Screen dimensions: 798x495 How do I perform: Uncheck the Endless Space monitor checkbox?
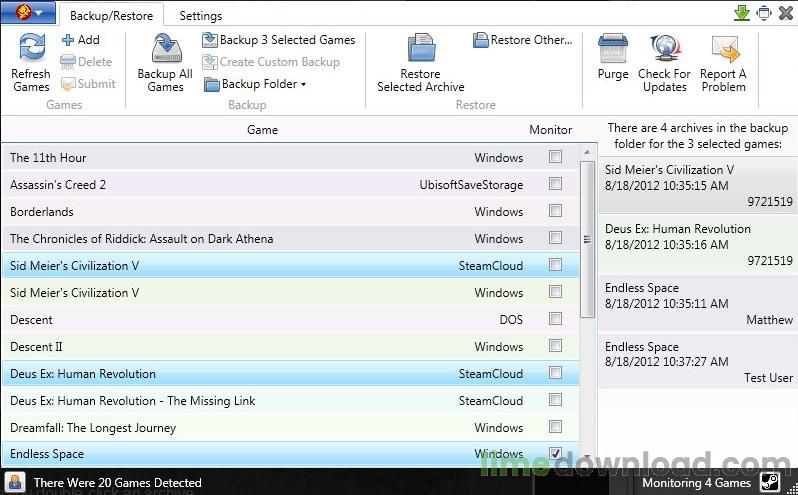click(555, 453)
